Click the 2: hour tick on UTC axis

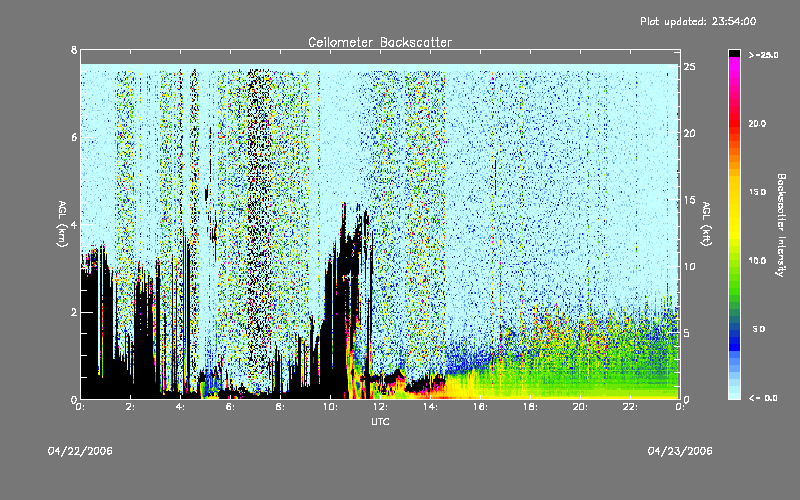click(130, 407)
